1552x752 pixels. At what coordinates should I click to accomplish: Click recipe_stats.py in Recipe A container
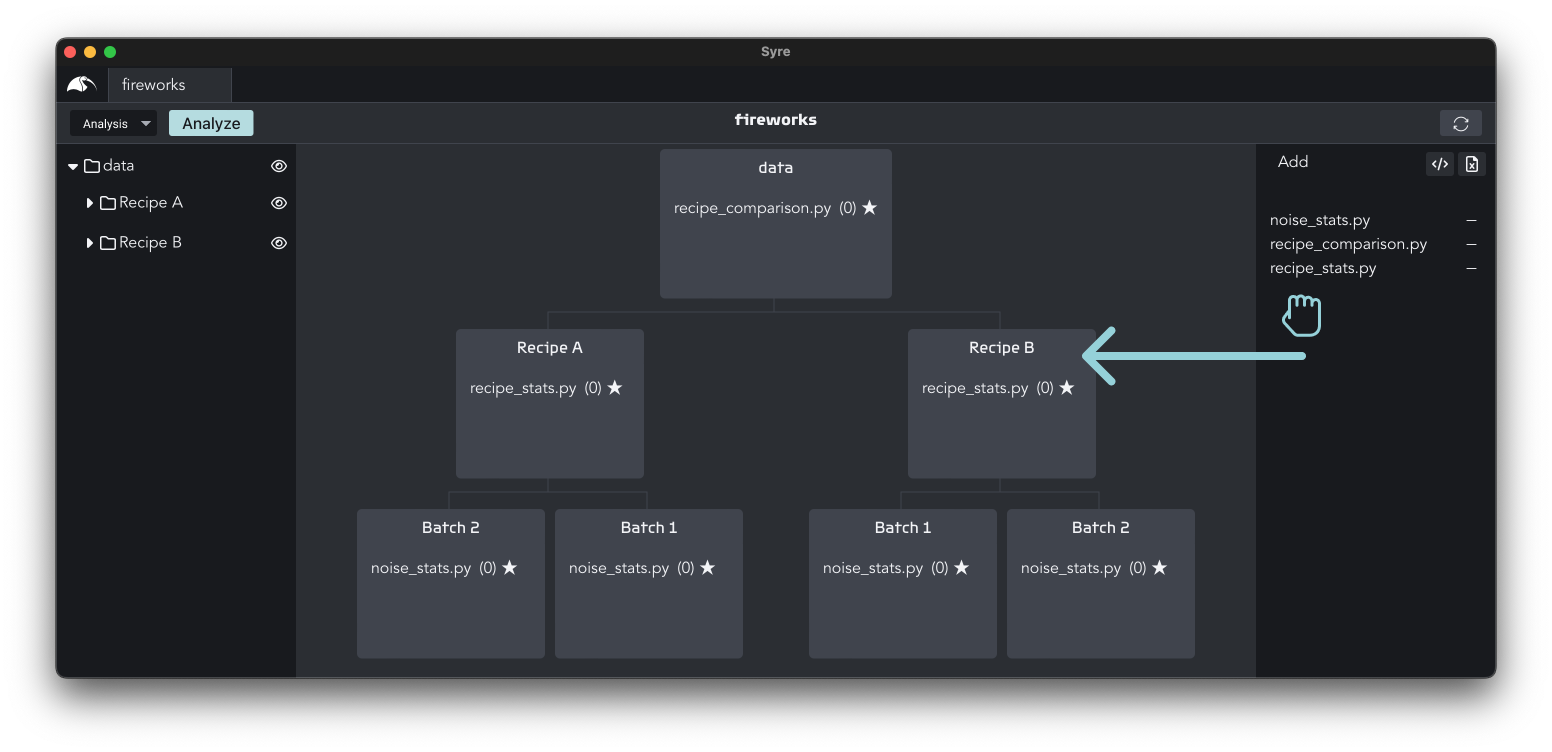click(523, 388)
